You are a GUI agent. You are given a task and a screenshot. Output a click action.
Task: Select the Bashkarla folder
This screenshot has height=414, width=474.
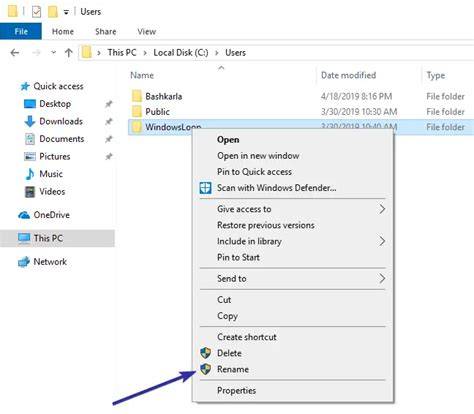tap(164, 96)
